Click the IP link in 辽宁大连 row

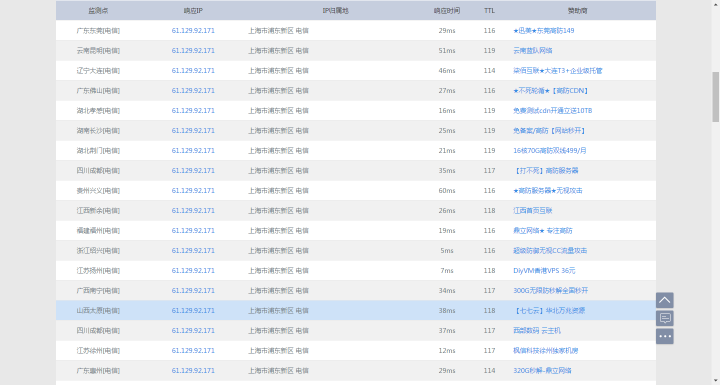point(193,71)
